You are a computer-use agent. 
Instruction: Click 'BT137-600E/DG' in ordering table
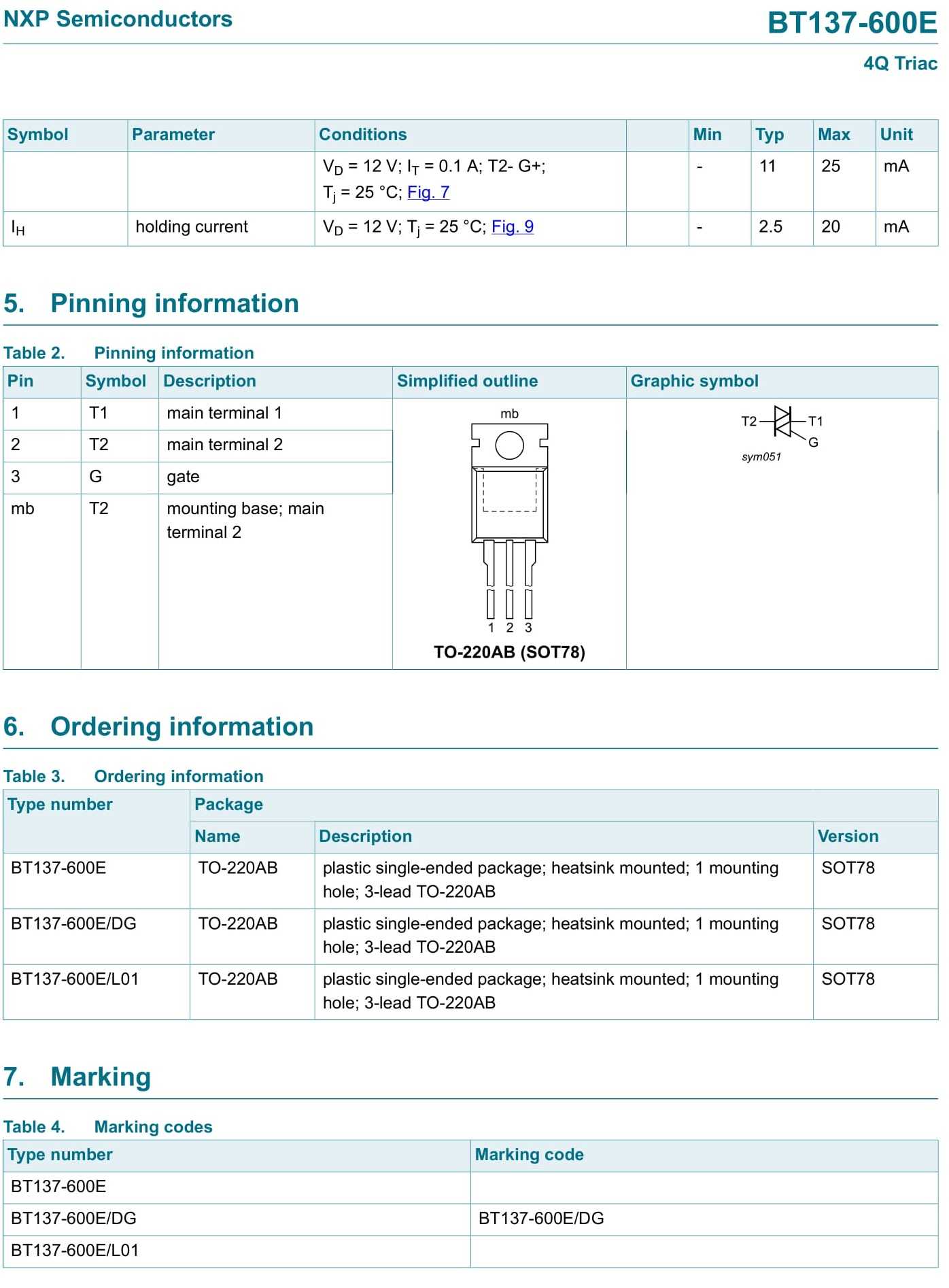tap(73, 923)
